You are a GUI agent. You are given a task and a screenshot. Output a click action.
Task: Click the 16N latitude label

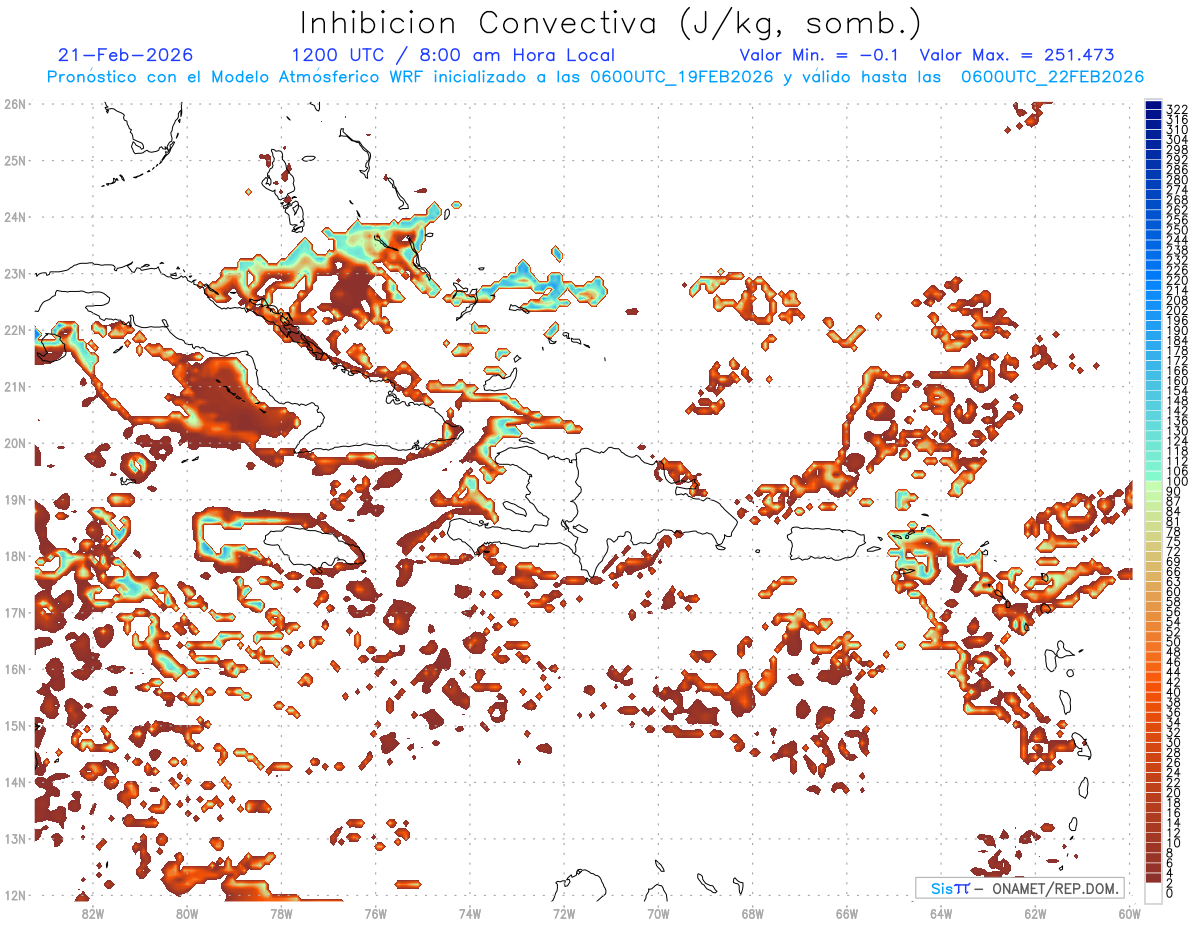[x=14, y=669]
